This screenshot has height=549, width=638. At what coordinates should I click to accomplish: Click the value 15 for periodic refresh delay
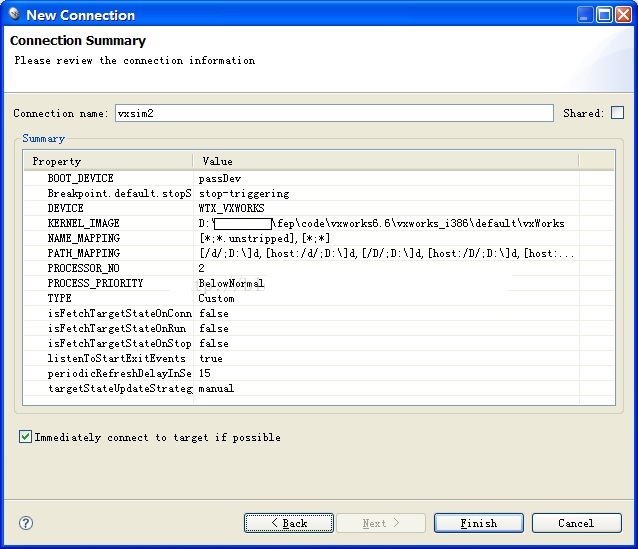pyautogui.click(x=205, y=373)
